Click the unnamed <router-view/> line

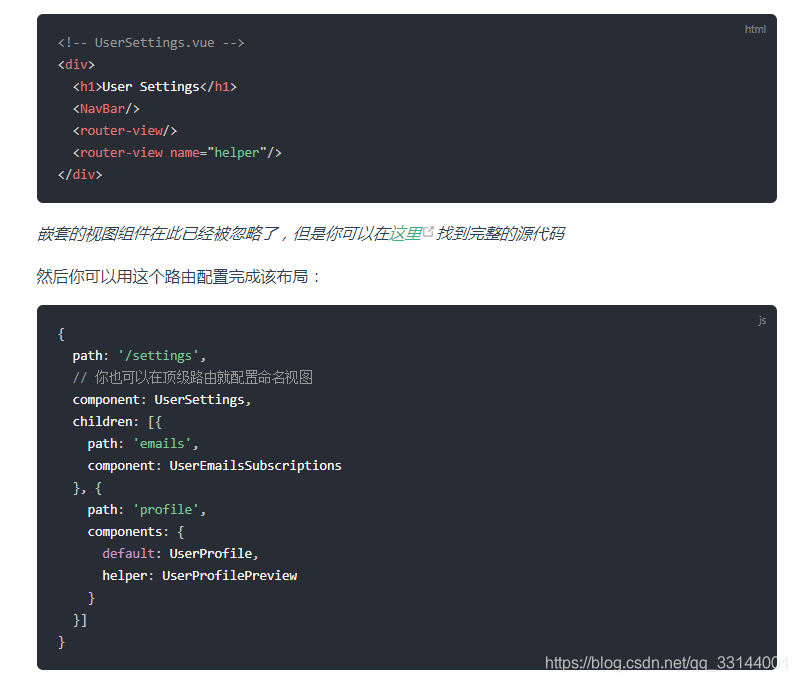[125, 131]
